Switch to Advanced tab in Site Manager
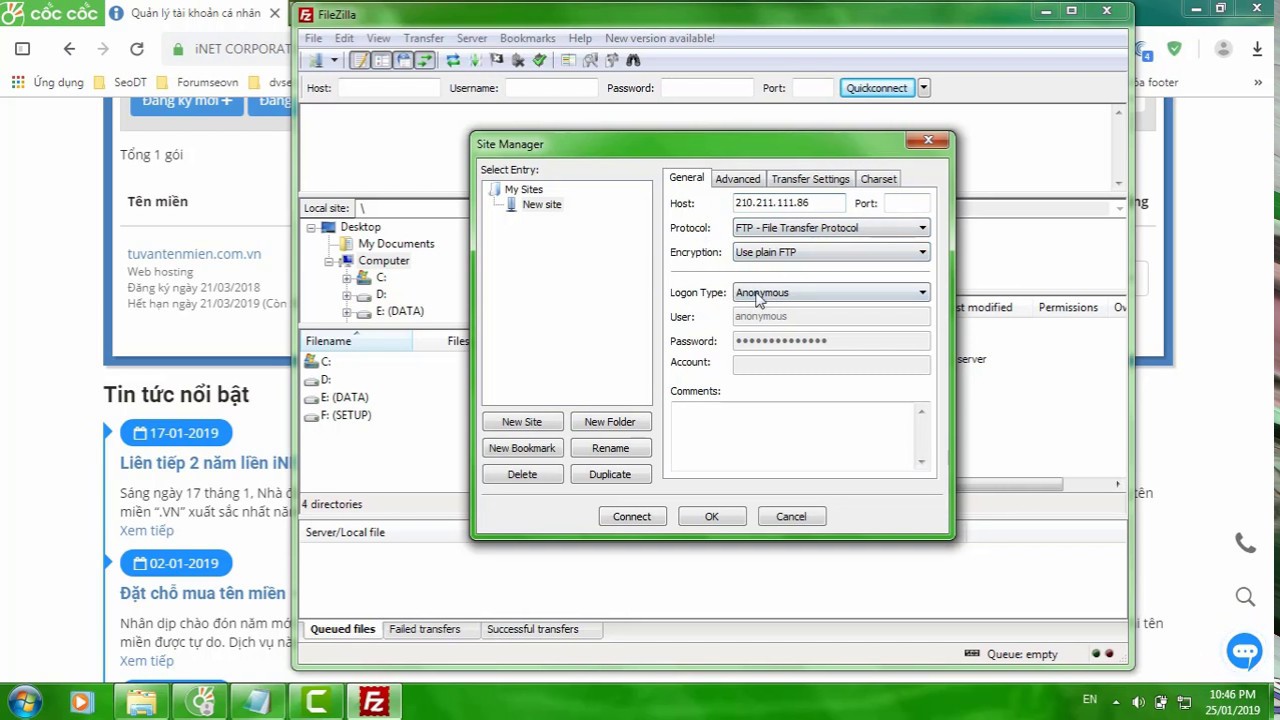The height and width of the screenshot is (720, 1280). click(737, 179)
